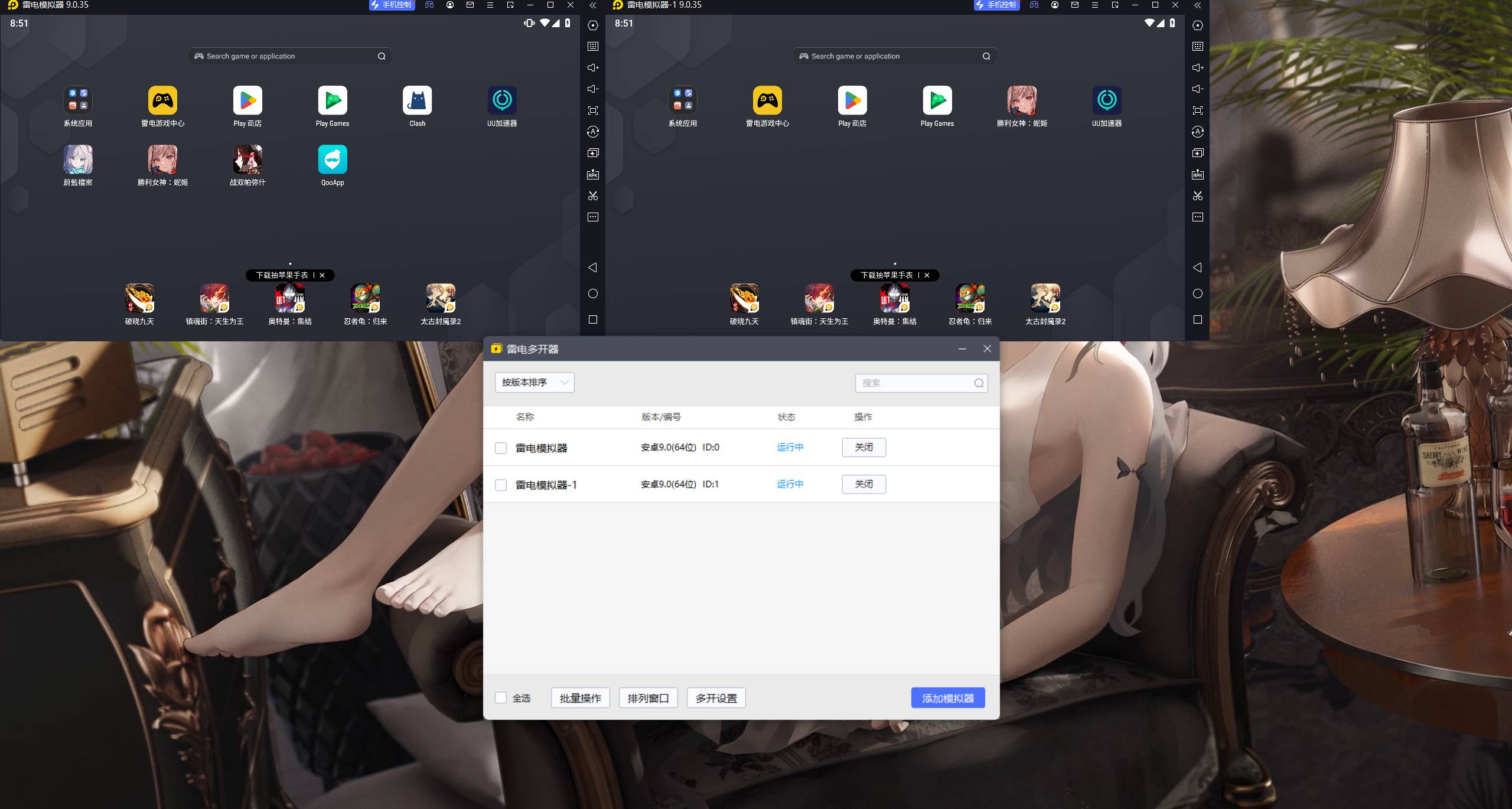This screenshot has height=809, width=1512.
Task: Expand the 按版本排序 sort dropdown
Action: tap(534, 383)
